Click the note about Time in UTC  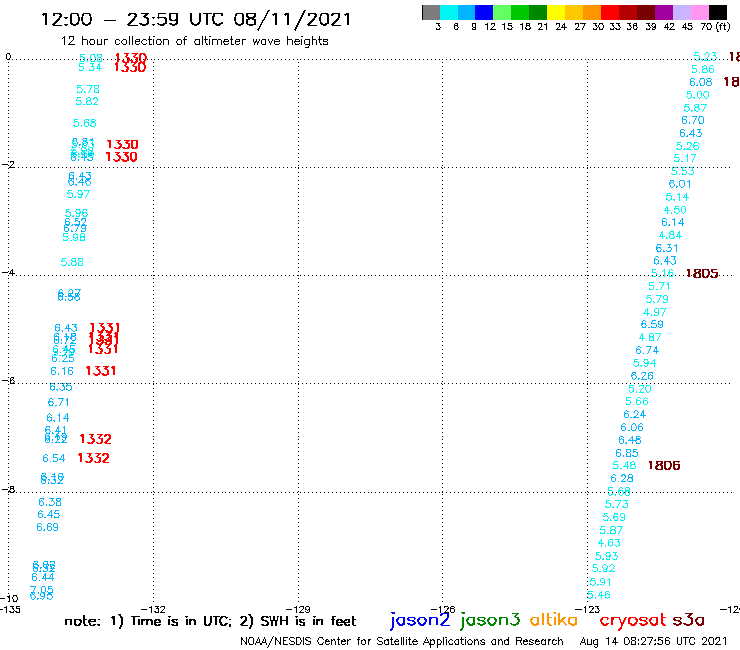[x=210, y=621]
